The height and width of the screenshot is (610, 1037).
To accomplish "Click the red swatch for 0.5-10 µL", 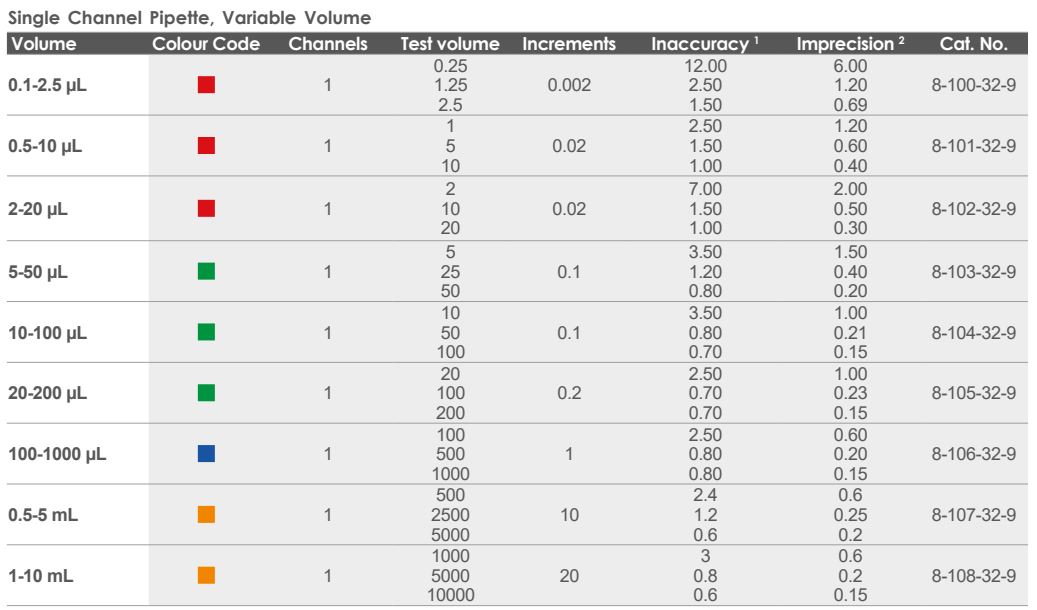I will point(207,146).
